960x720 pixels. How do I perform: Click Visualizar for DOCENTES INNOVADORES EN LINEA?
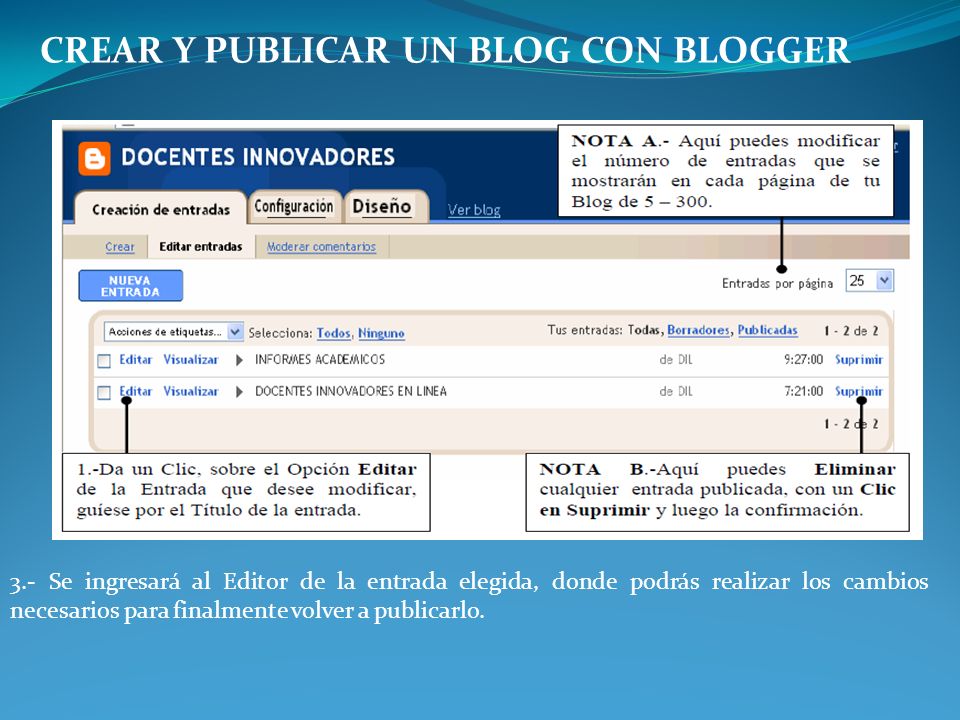point(190,391)
